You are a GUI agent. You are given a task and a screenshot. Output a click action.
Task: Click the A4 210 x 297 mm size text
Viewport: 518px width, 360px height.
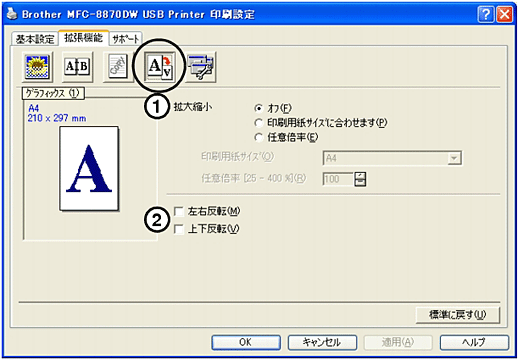pyautogui.click(x=57, y=113)
